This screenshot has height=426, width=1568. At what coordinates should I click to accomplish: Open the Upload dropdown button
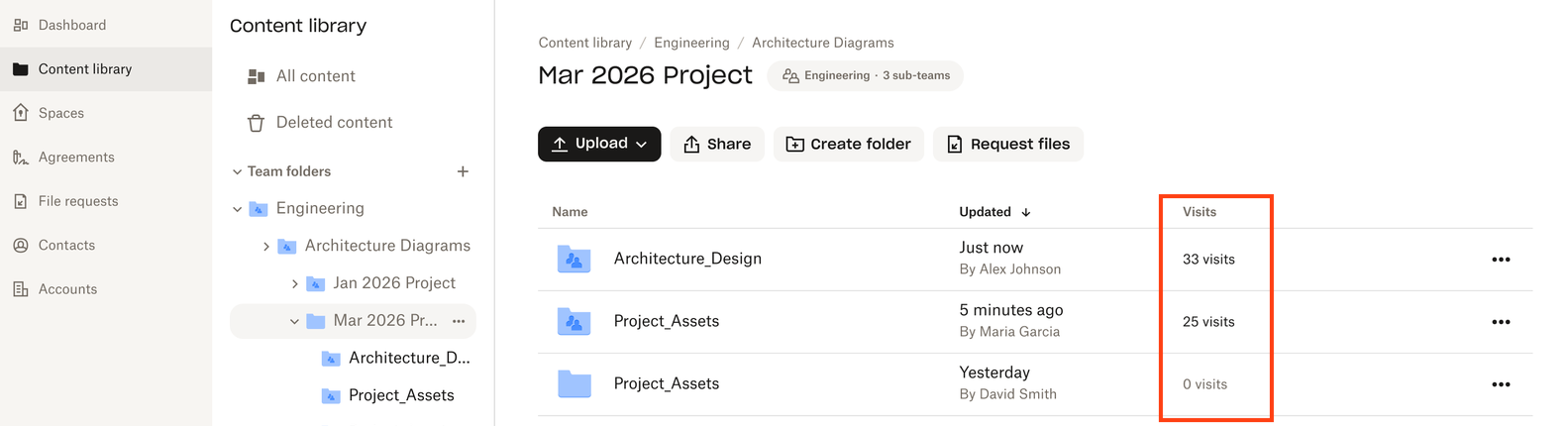(x=599, y=144)
